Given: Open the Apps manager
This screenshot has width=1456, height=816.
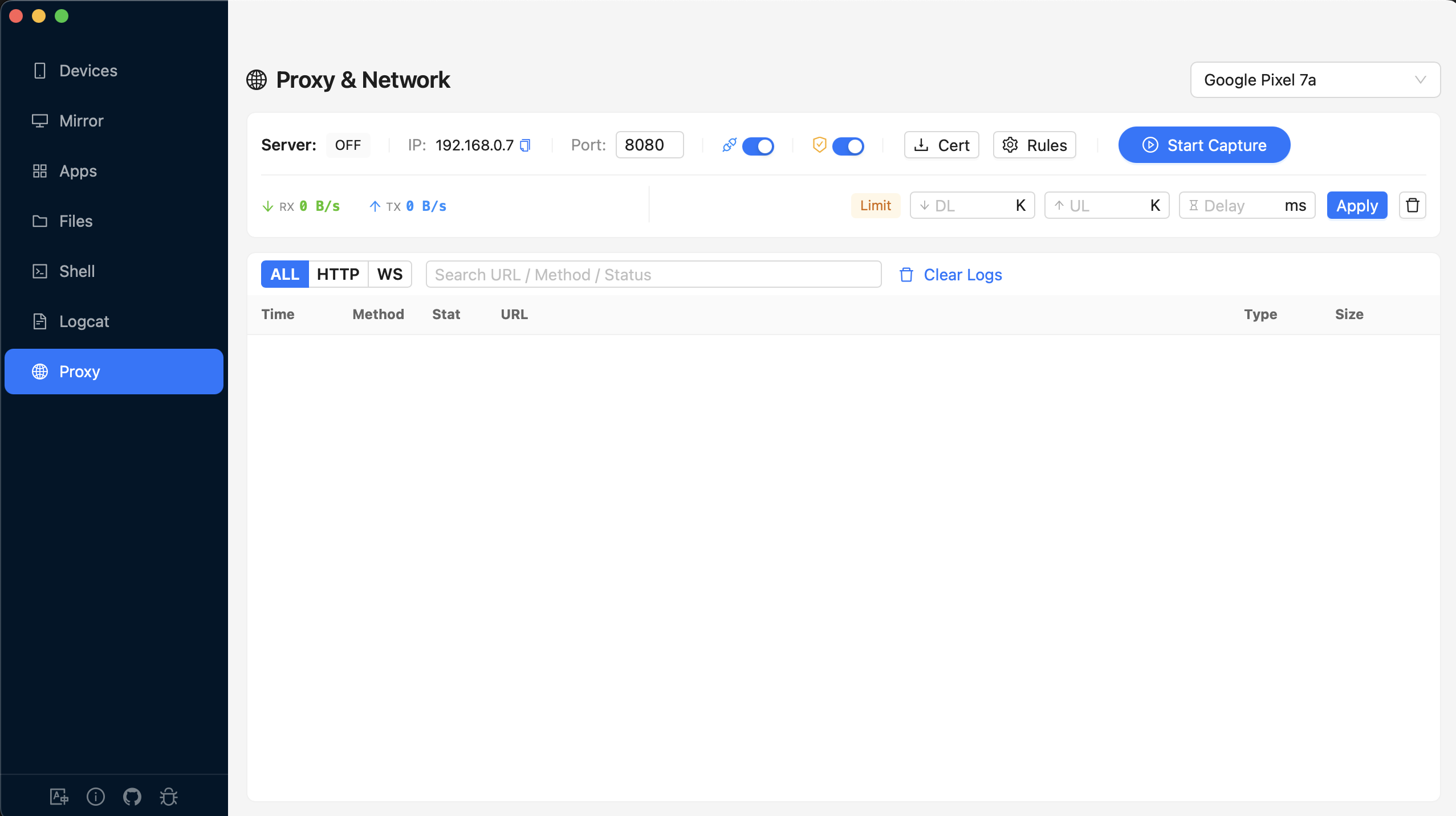Looking at the screenshot, I should pyautogui.click(x=78, y=170).
